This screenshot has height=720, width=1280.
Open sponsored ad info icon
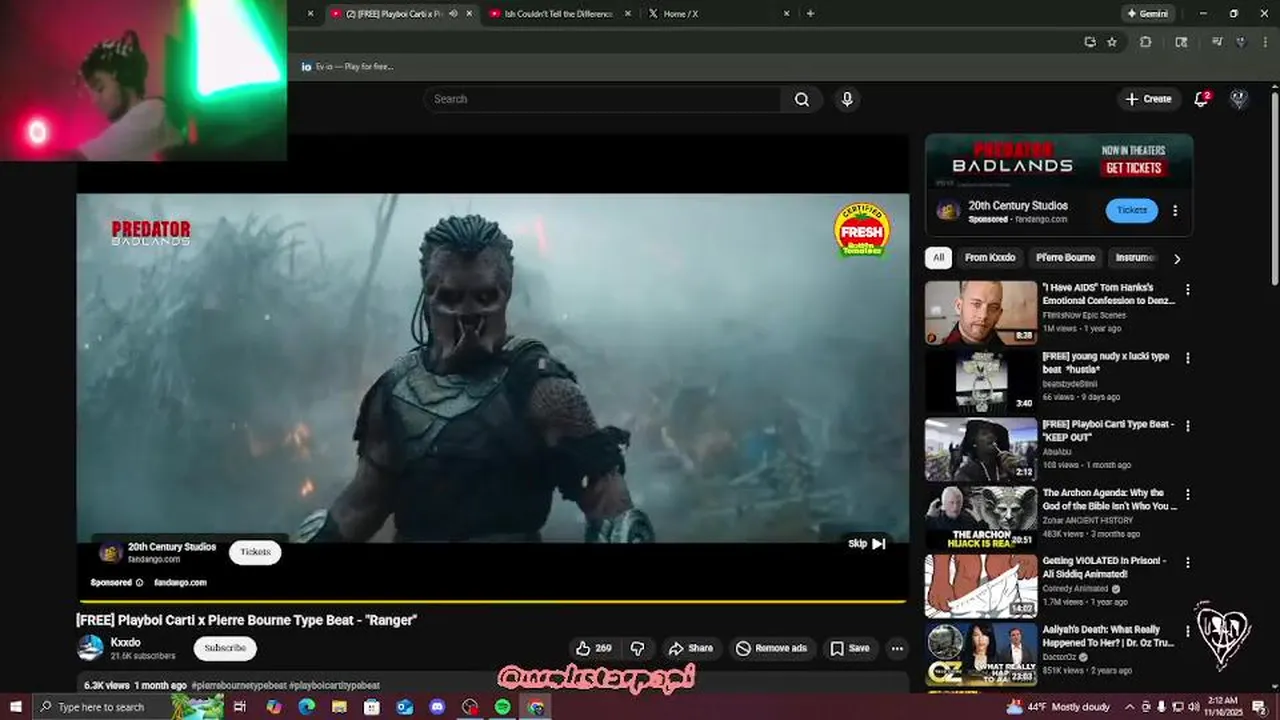click(139, 583)
